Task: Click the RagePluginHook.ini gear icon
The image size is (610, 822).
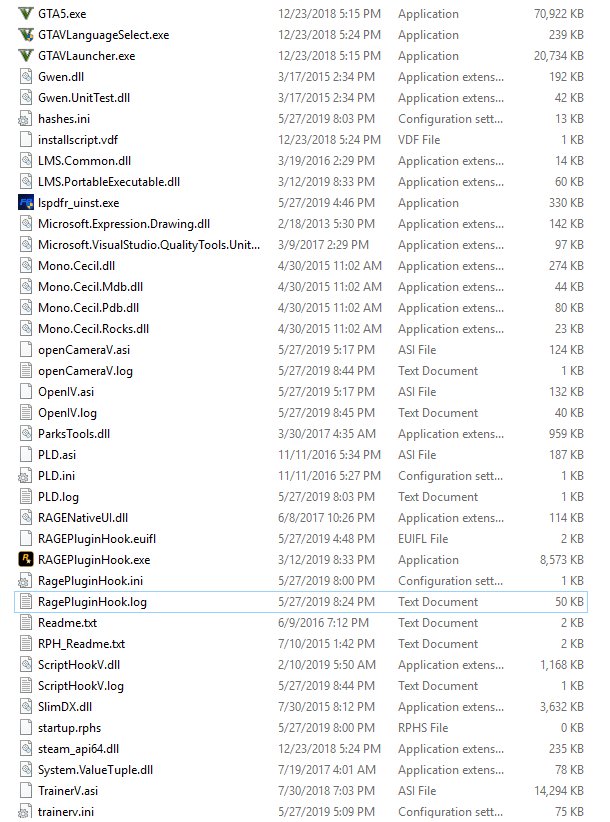Action: pyautogui.click(x=25, y=581)
